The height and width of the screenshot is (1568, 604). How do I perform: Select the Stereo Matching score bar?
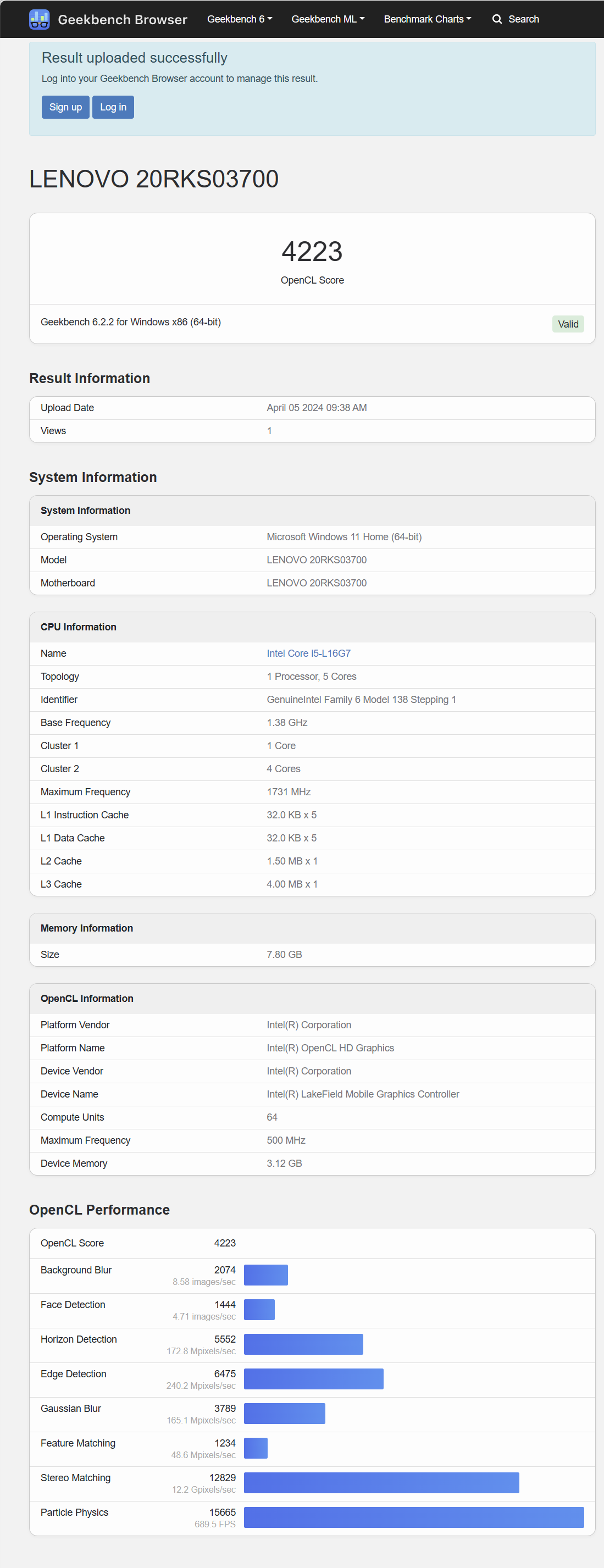(382, 1482)
